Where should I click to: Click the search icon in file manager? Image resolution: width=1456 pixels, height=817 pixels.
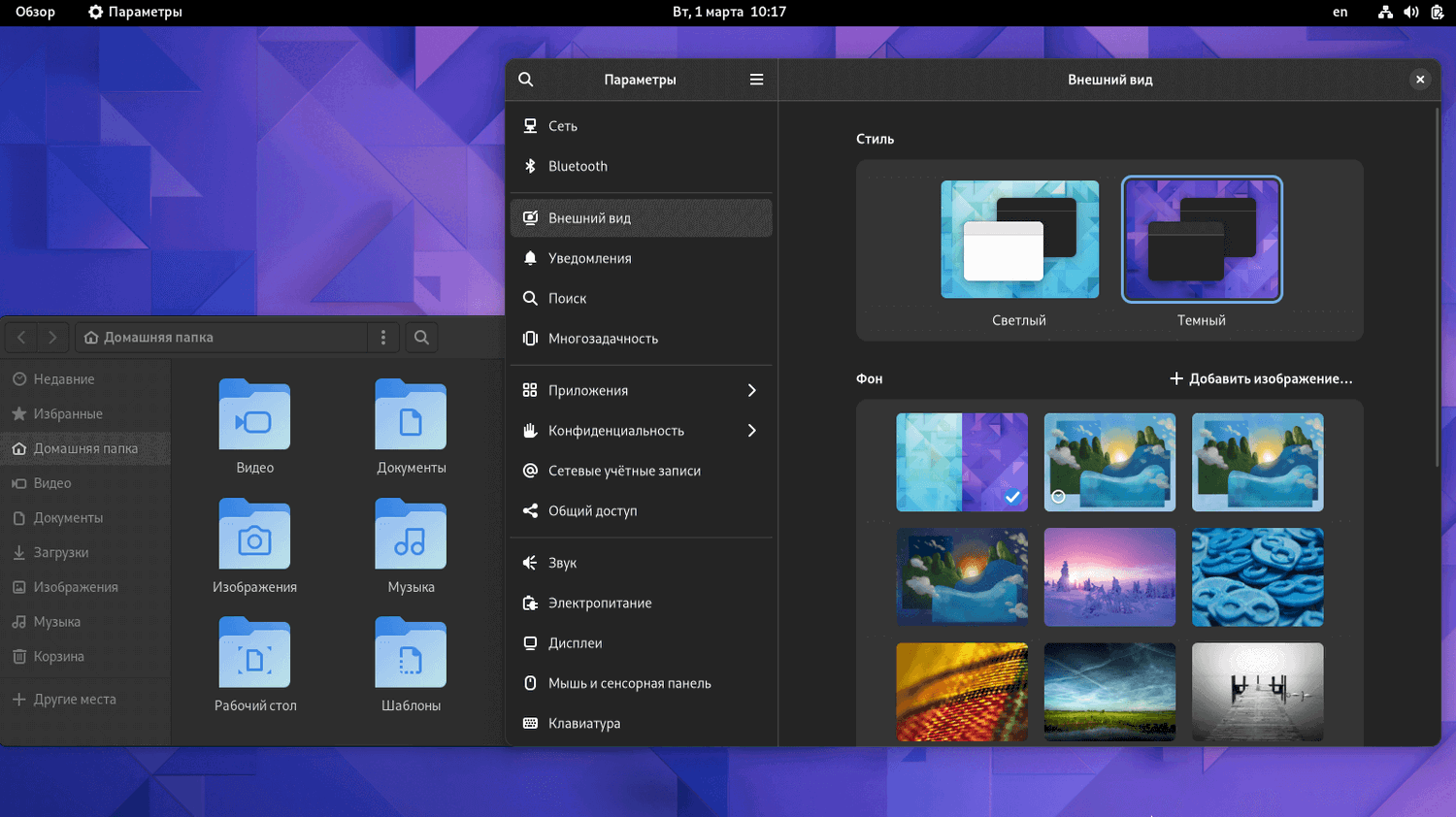point(421,338)
